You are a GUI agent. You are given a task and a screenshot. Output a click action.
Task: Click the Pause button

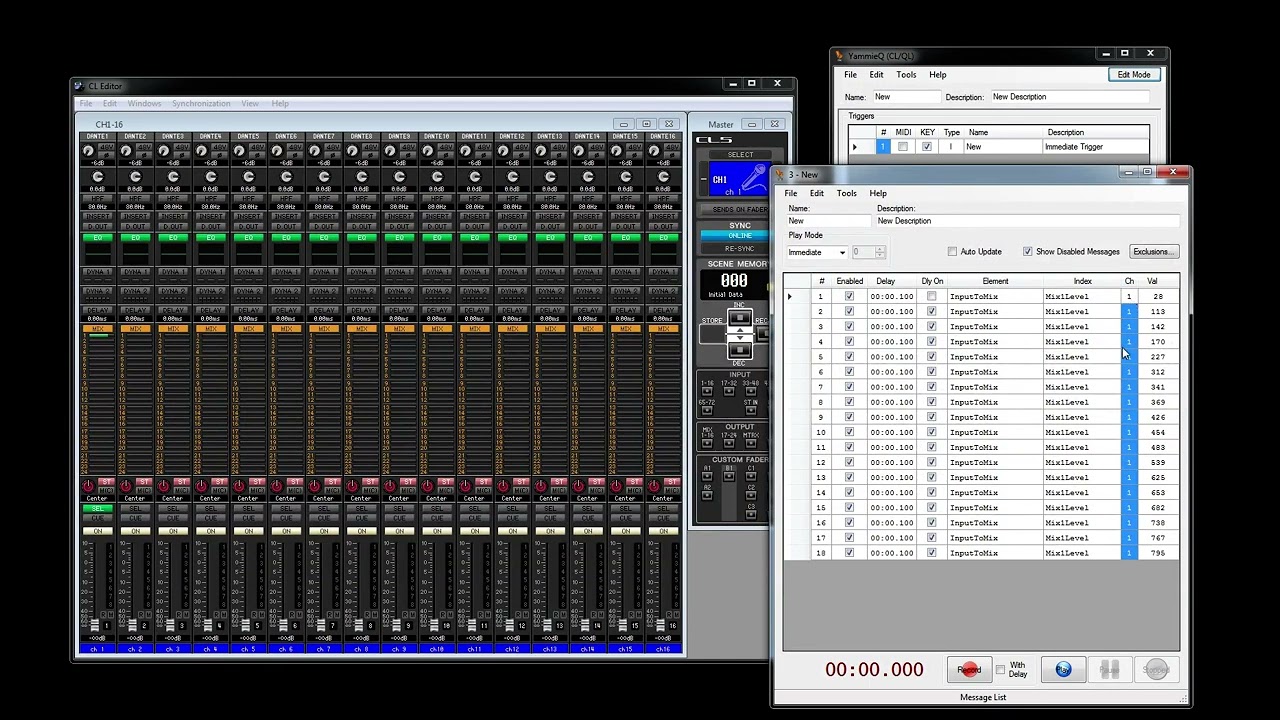(x=1109, y=670)
